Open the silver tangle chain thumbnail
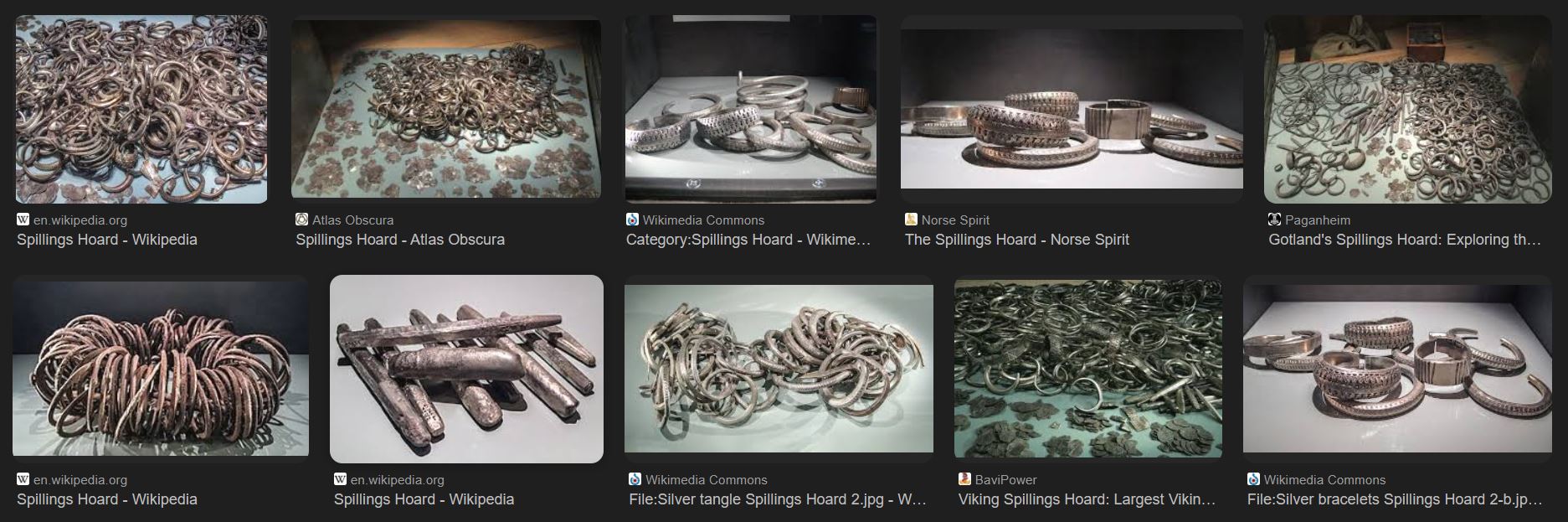The width and height of the screenshot is (1568, 522). point(779,369)
